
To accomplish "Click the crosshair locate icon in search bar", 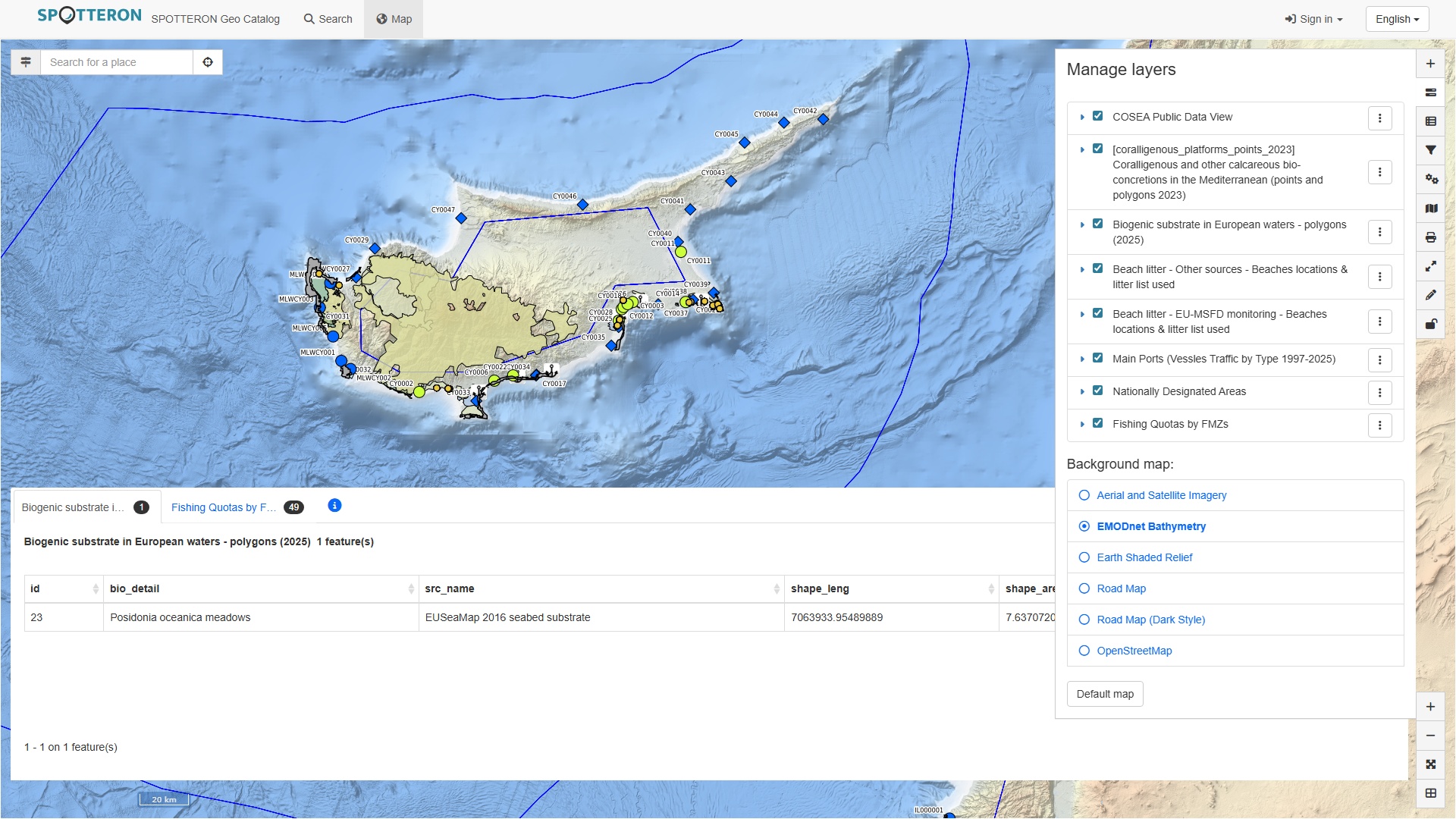I will pyautogui.click(x=208, y=61).
